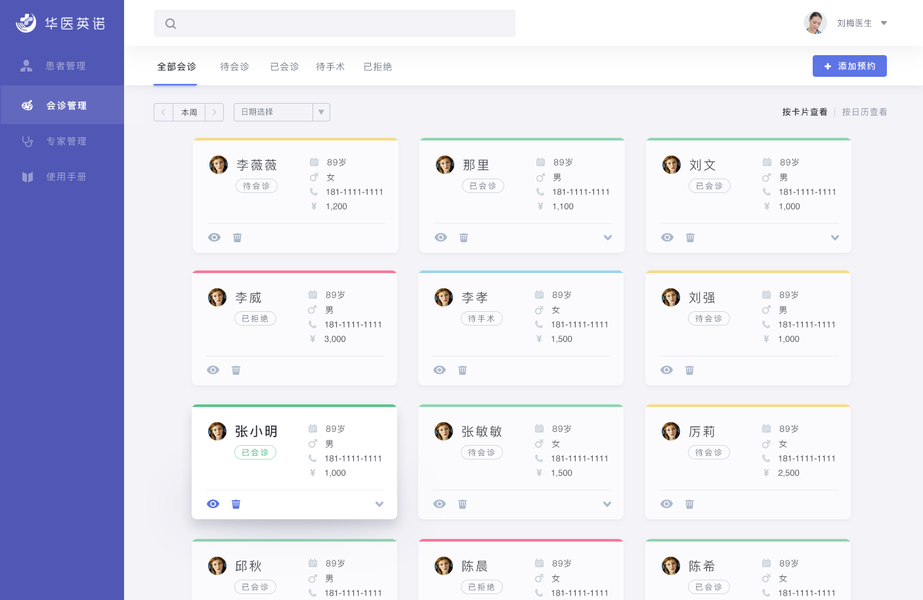Go to previous week arrow
Viewport: 923px width, 600px height.
(x=163, y=112)
